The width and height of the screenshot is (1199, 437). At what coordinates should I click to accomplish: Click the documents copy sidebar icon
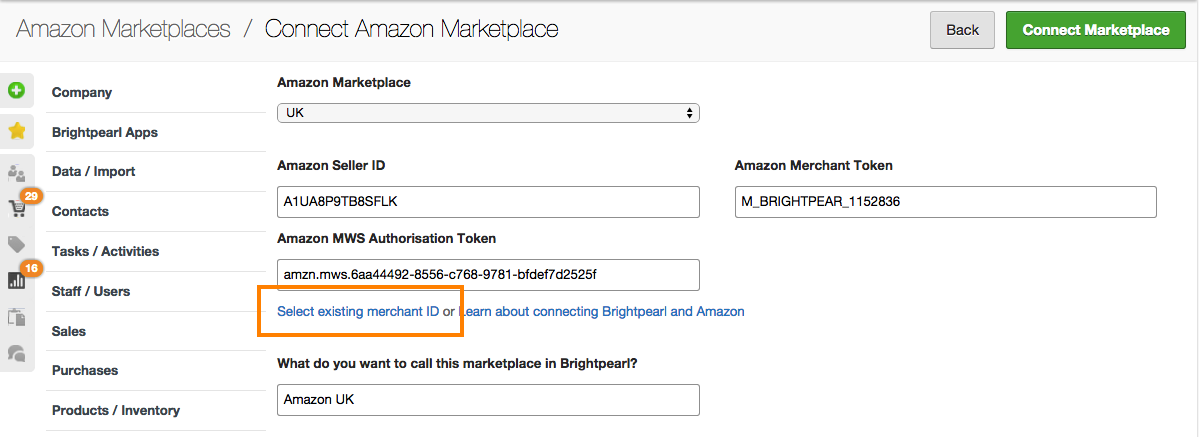pos(16,316)
